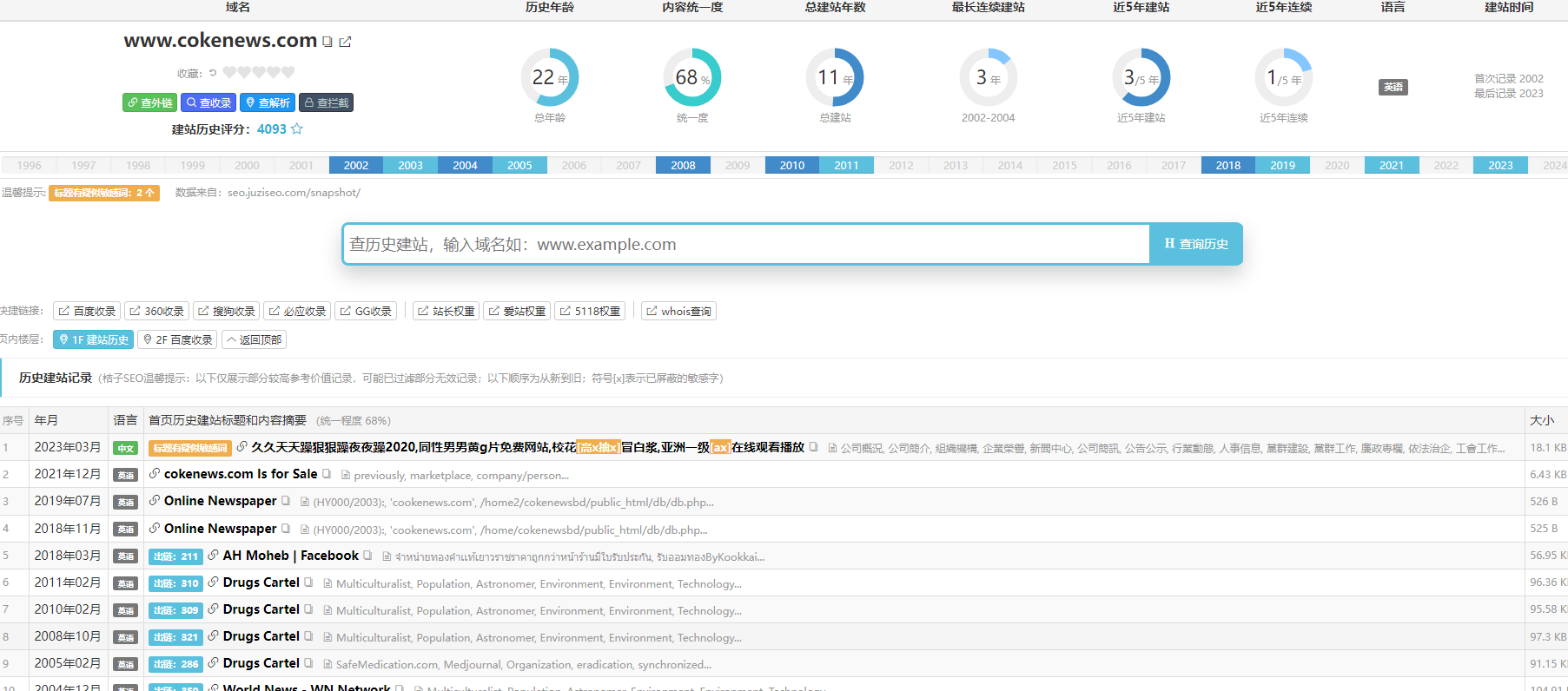Screen dimensions: 1568x691
Task: Open the 'cokenews.com Is for Sale' record
Action: [241, 474]
